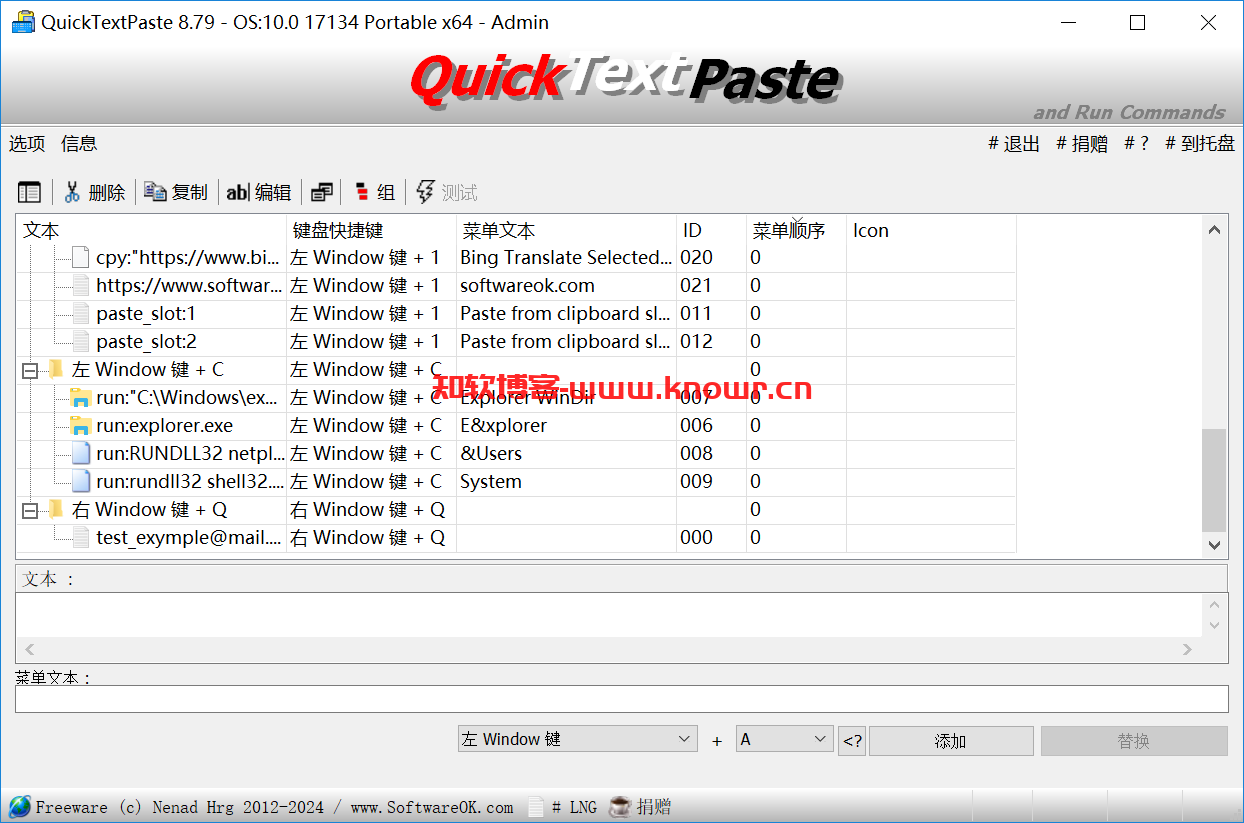Click the QuickTextPaste title bar app icon
The height and width of the screenshot is (823, 1244).
tap(22, 22)
